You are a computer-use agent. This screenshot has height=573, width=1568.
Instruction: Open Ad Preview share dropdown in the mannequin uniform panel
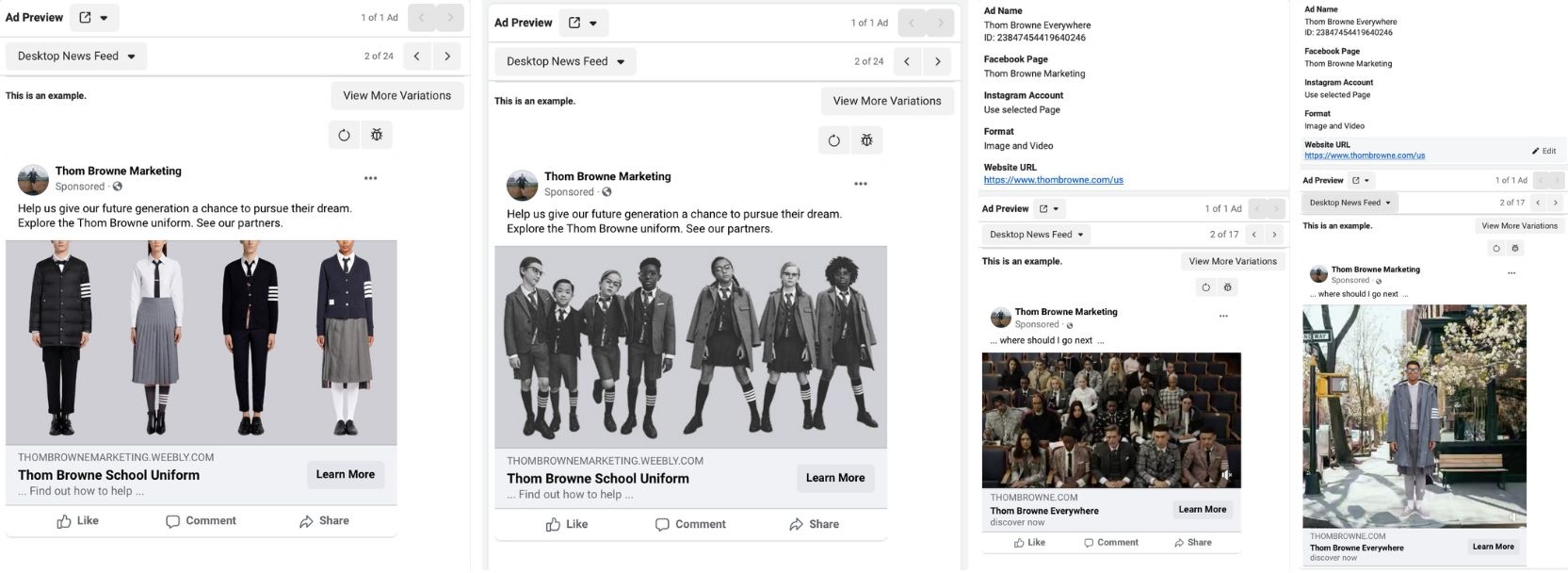(x=94, y=18)
